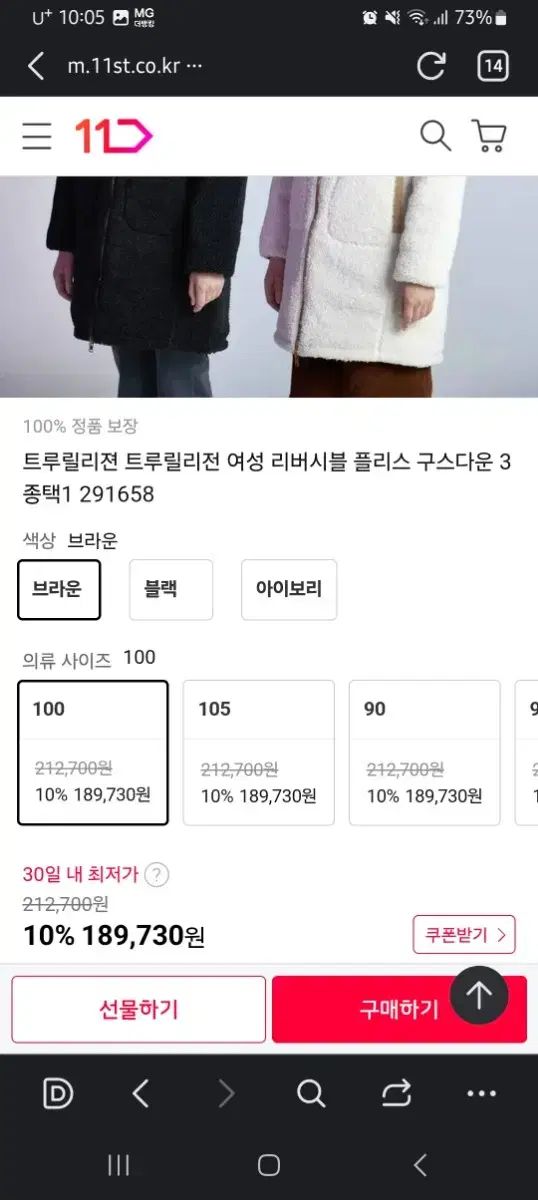538x1200 pixels.
Task: Choose size 105
Action: [259, 753]
